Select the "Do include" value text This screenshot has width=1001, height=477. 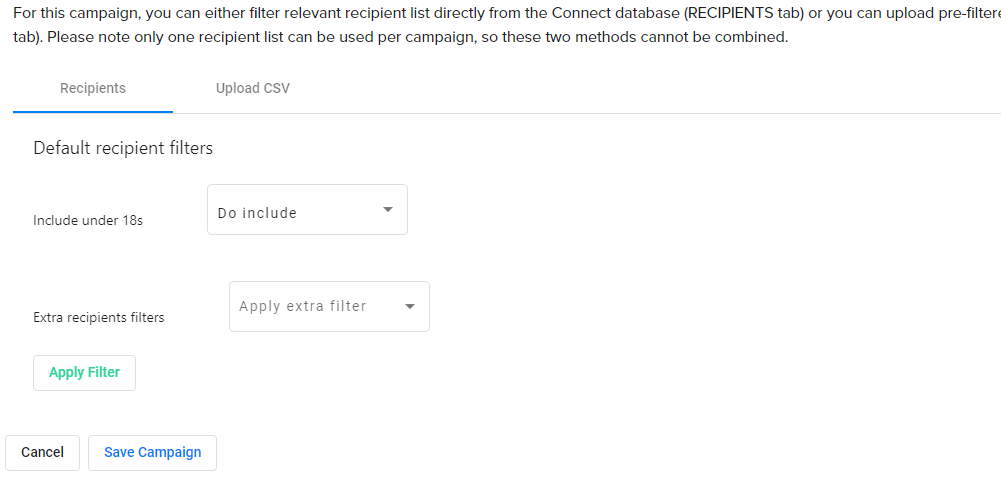(x=257, y=213)
